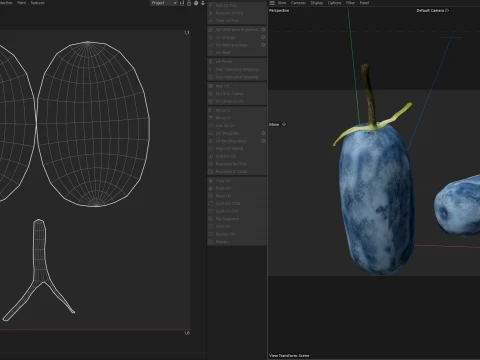Click the UV Unwrap icon
Screen dimensions: 480x360
[210, 37]
